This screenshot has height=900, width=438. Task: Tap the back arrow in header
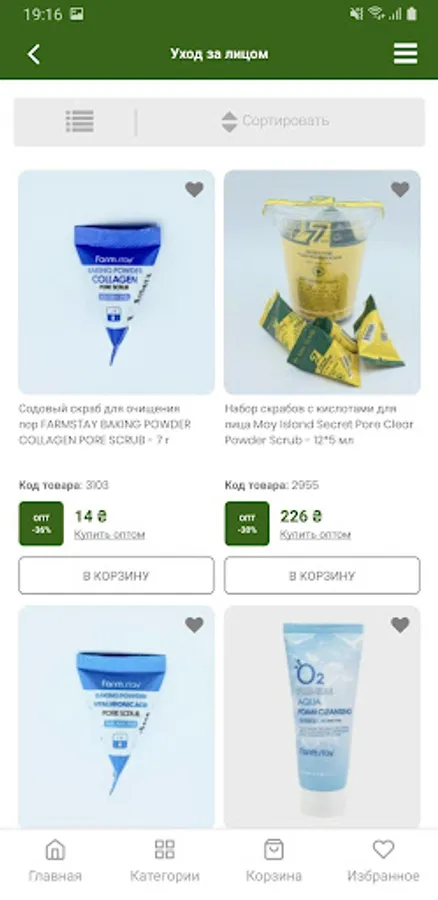tap(34, 54)
